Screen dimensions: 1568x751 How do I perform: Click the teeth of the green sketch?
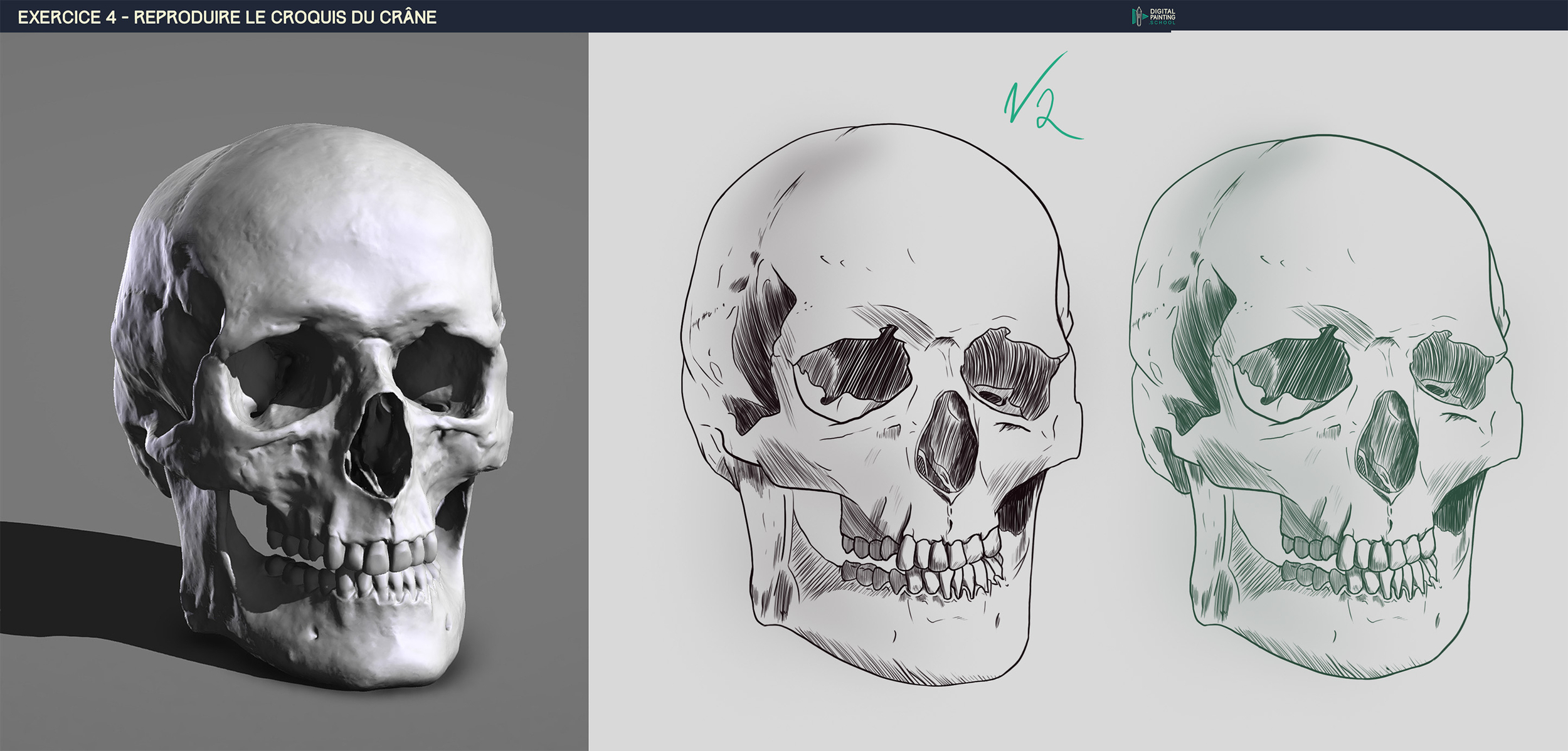pos(1364,561)
